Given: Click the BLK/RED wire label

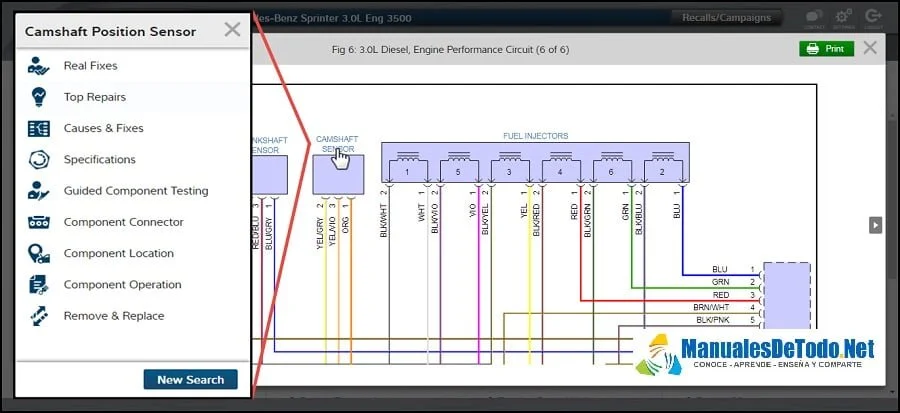Looking at the screenshot, I should 536,220.
